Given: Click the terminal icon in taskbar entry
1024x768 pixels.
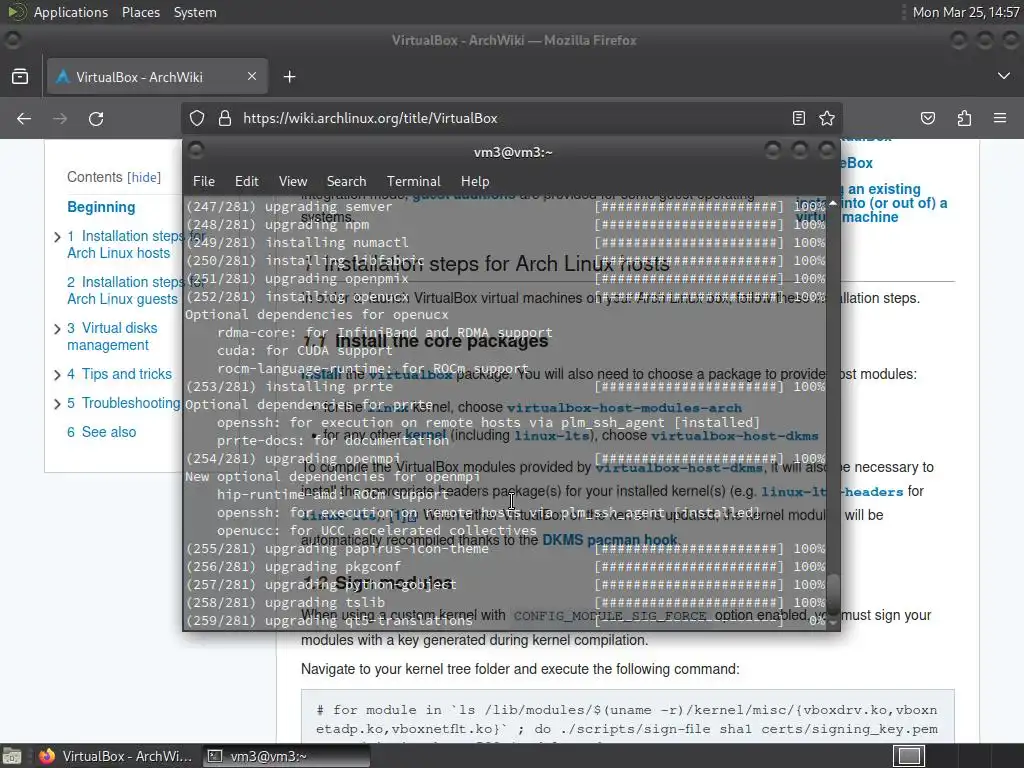Looking at the screenshot, I should 214,756.
